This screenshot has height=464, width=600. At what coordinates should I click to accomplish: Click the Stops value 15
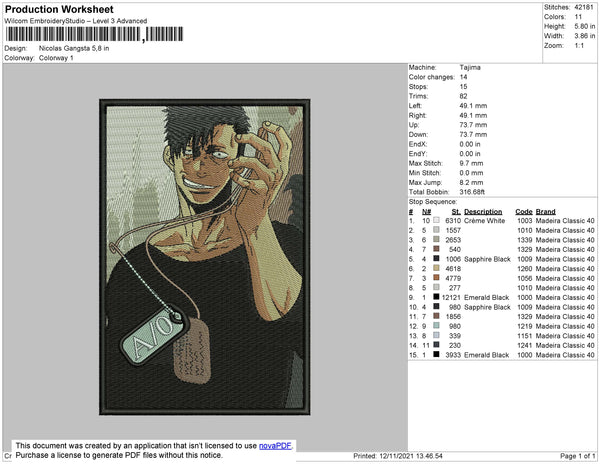(x=463, y=86)
